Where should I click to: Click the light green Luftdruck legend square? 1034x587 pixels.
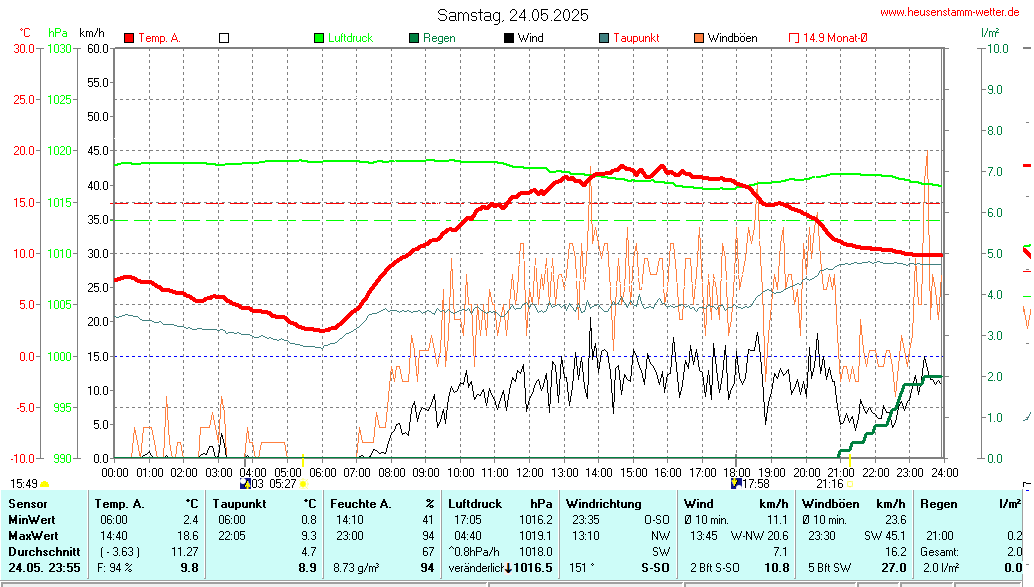[x=319, y=38]
